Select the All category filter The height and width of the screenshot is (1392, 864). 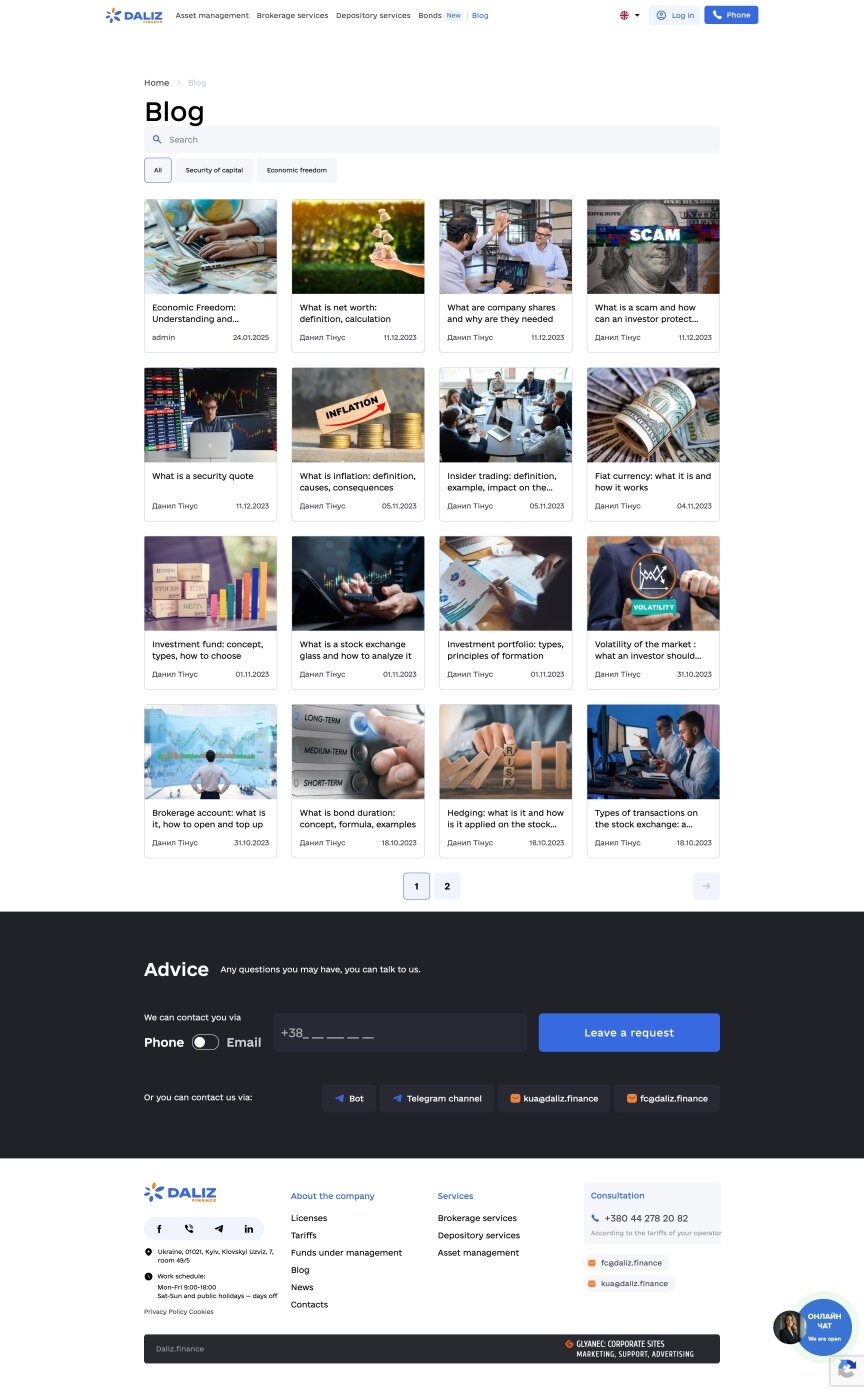click(158, 170)
